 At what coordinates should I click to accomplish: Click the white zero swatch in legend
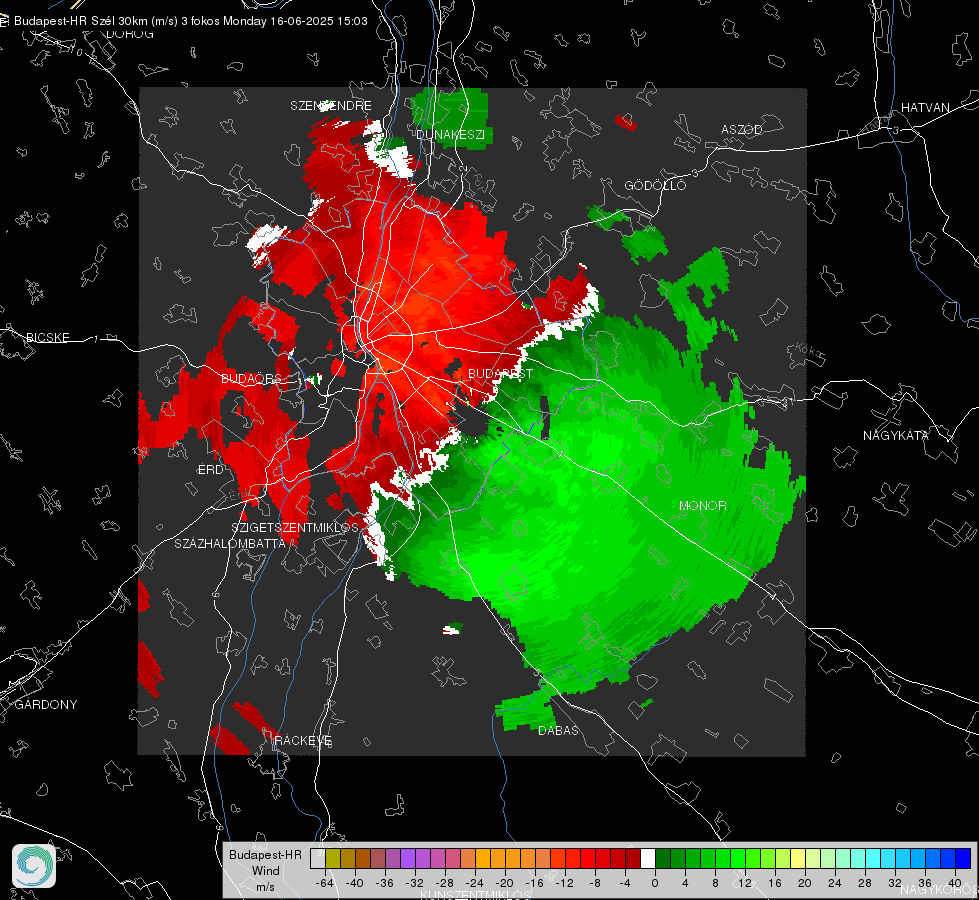(648, 859)
